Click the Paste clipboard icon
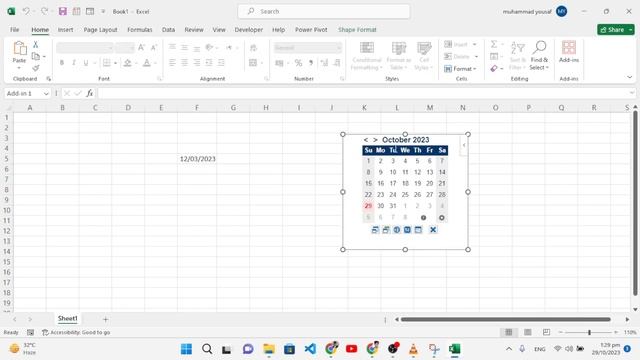 point(19,49)
